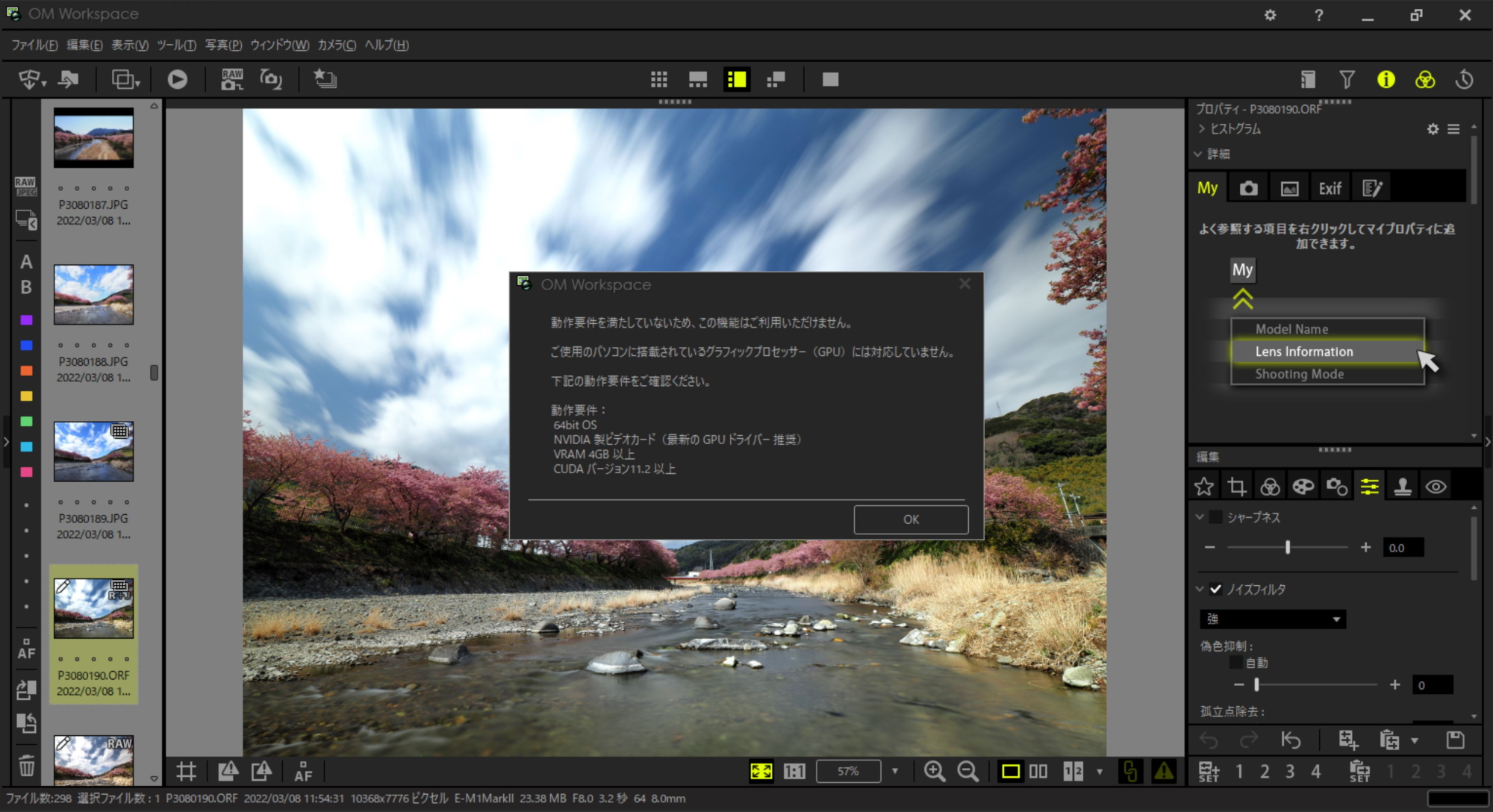Open thumbnail P3080187.JPG
This screenshot has height=812, width=1493.
pyautogui.click(x=93, y=137)
